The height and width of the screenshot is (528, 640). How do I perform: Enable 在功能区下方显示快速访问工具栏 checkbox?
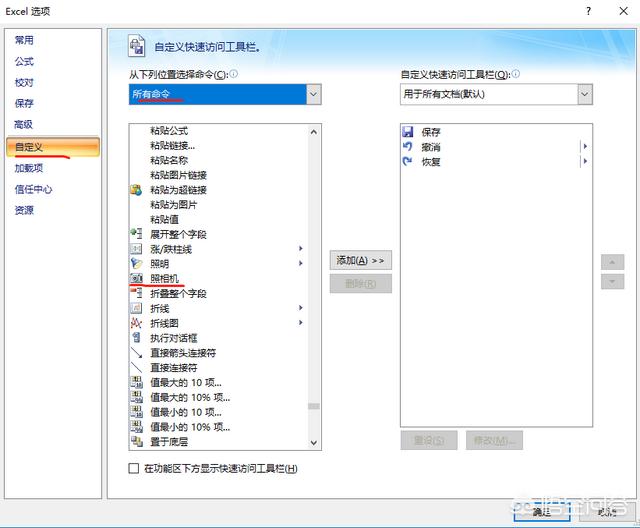click(133, 468)
